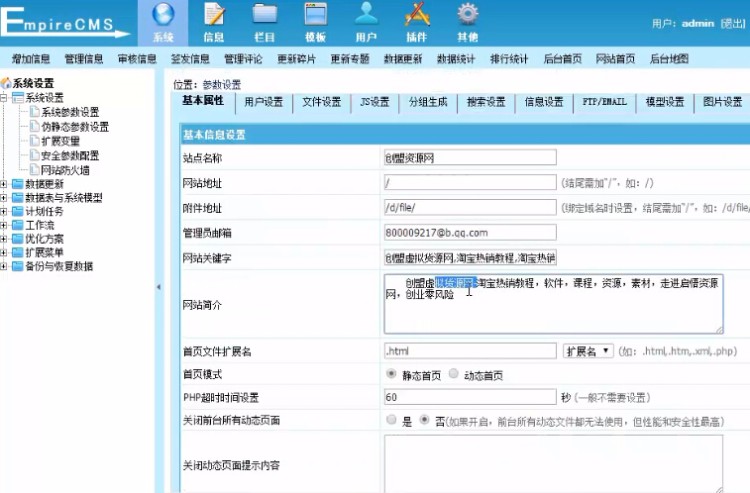Open the 管理评论 link

(x=243, y=59)
